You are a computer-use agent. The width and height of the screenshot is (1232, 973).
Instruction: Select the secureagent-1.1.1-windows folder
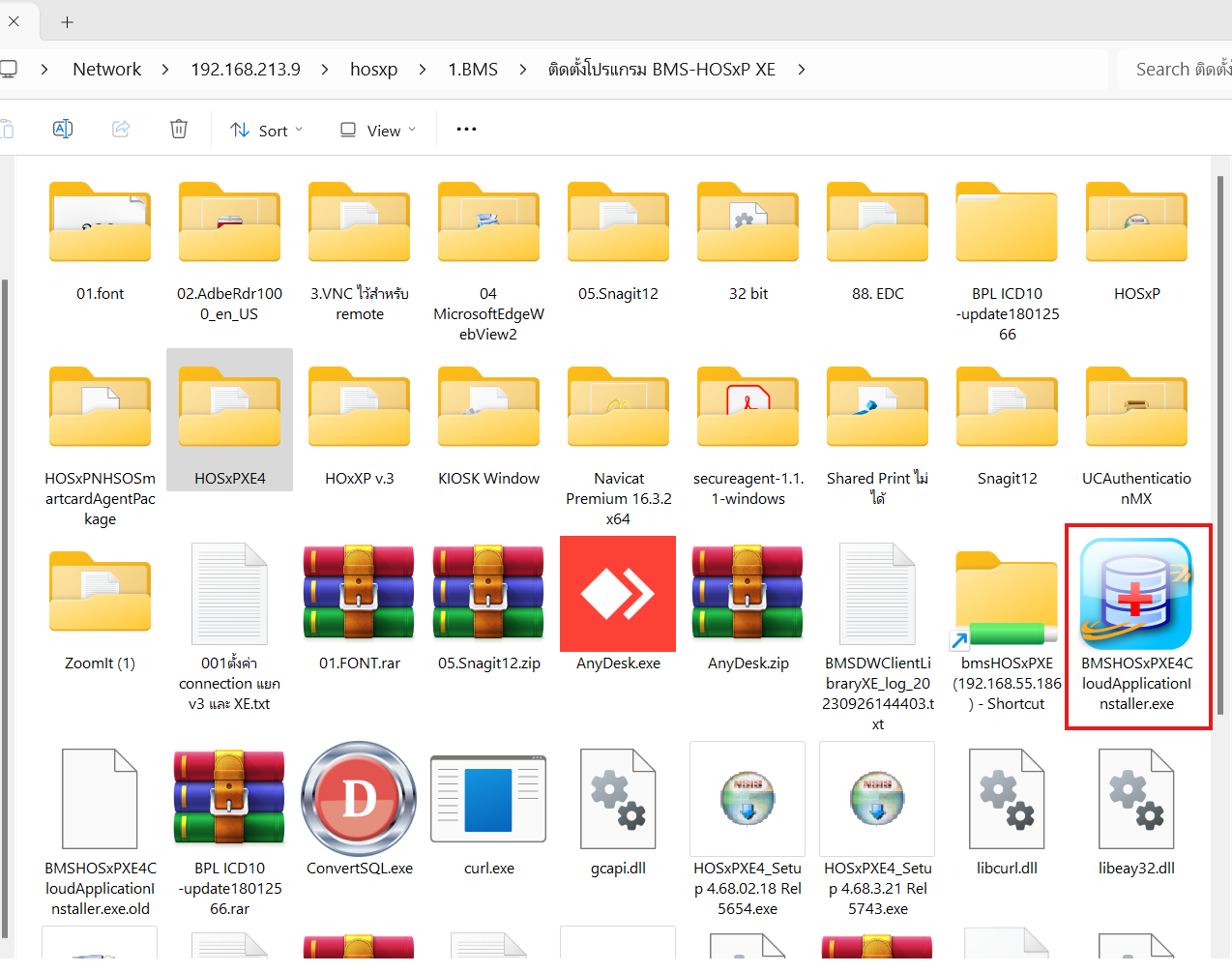pyautogui.click(x=748, y=436)
